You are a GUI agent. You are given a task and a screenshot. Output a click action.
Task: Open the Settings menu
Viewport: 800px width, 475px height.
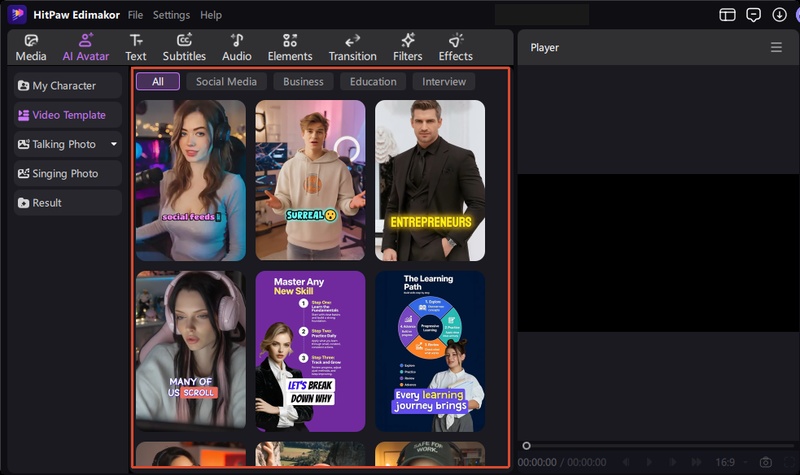[x=171, y=15]
